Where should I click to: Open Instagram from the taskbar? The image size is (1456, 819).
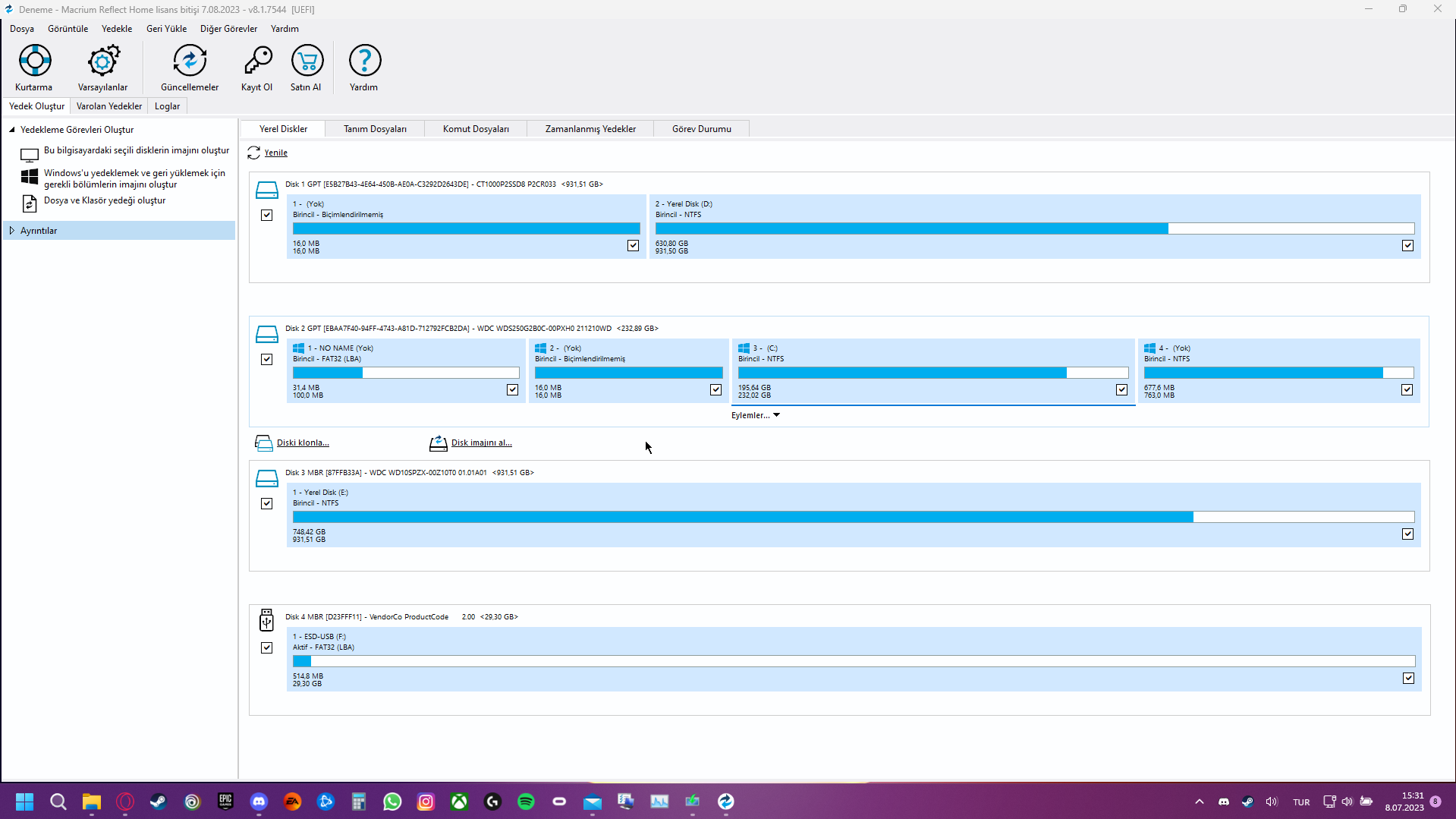click(426, 802)
